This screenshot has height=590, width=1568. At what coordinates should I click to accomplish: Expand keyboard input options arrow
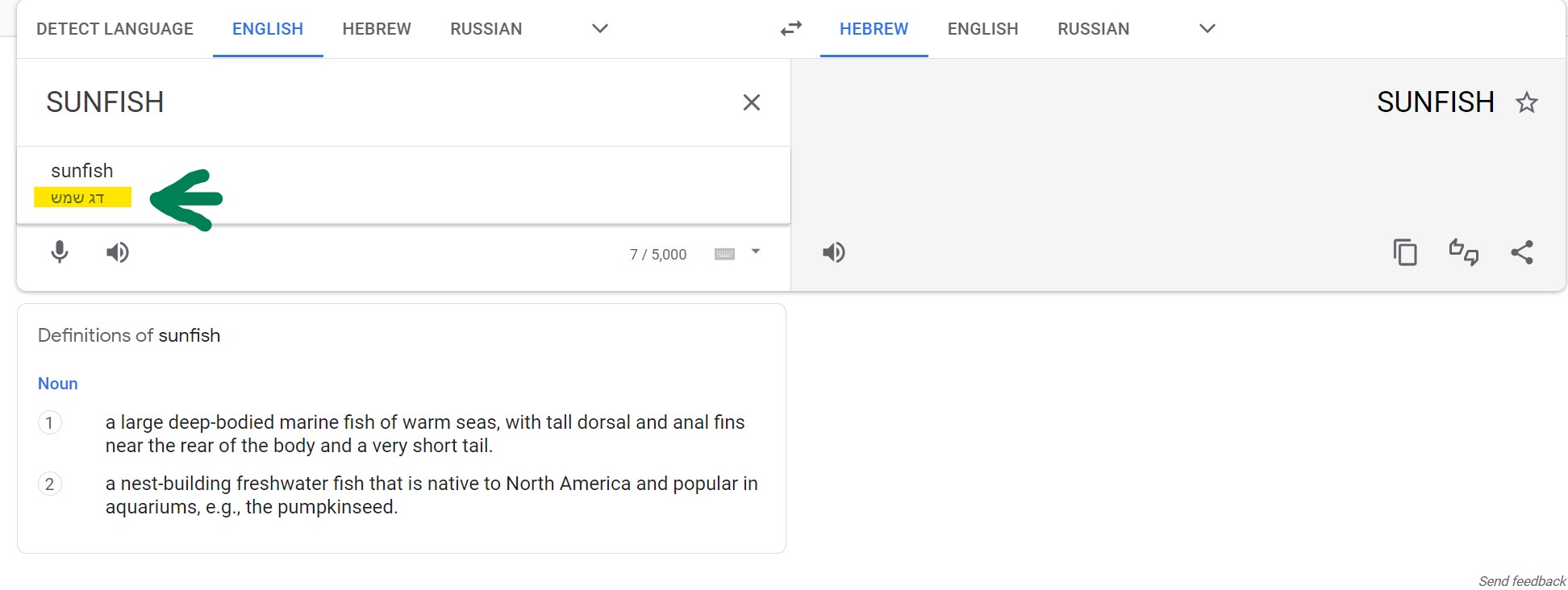click(756, 251)
